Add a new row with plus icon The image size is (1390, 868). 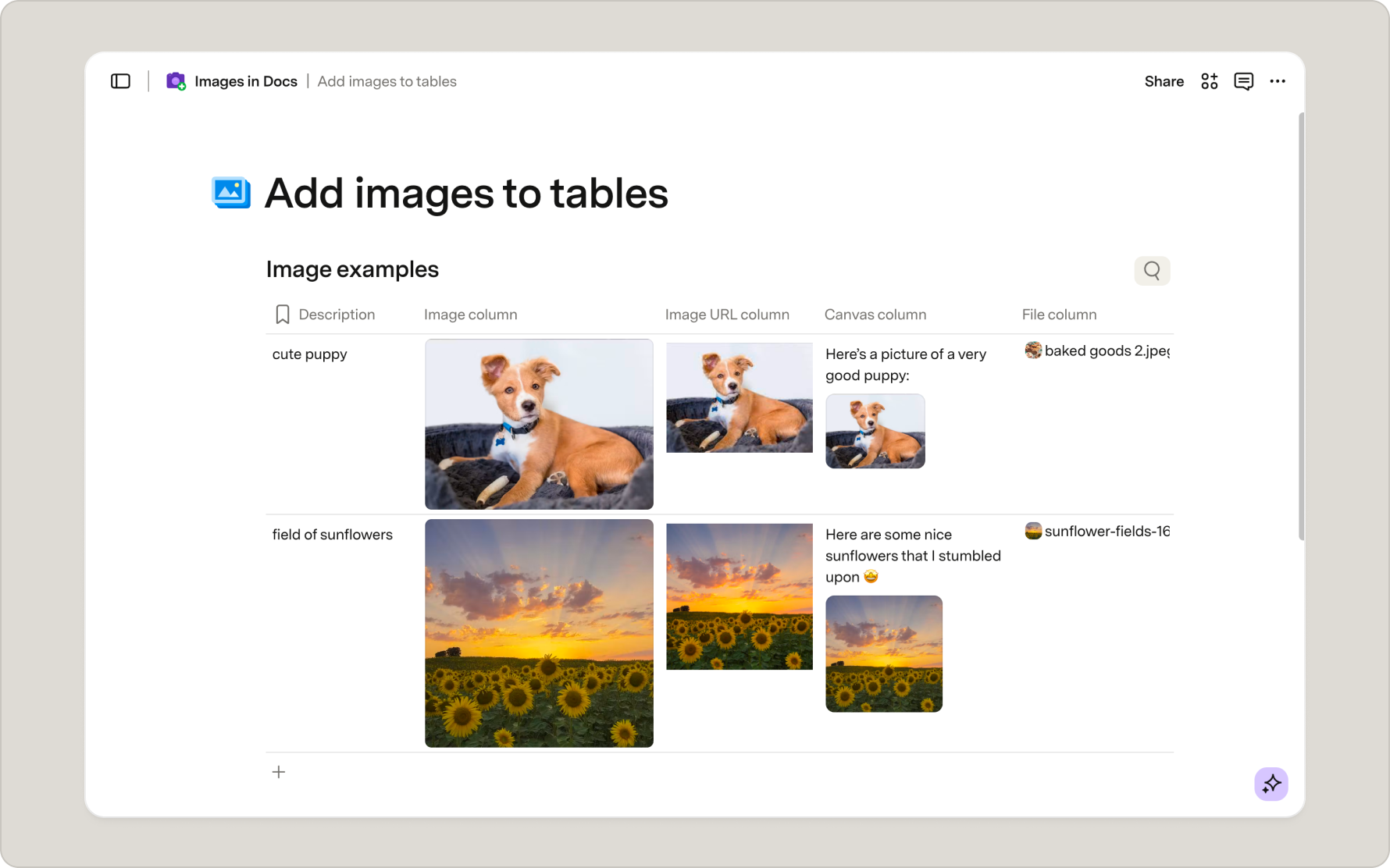pyautogui.click(x=279, y=772)
